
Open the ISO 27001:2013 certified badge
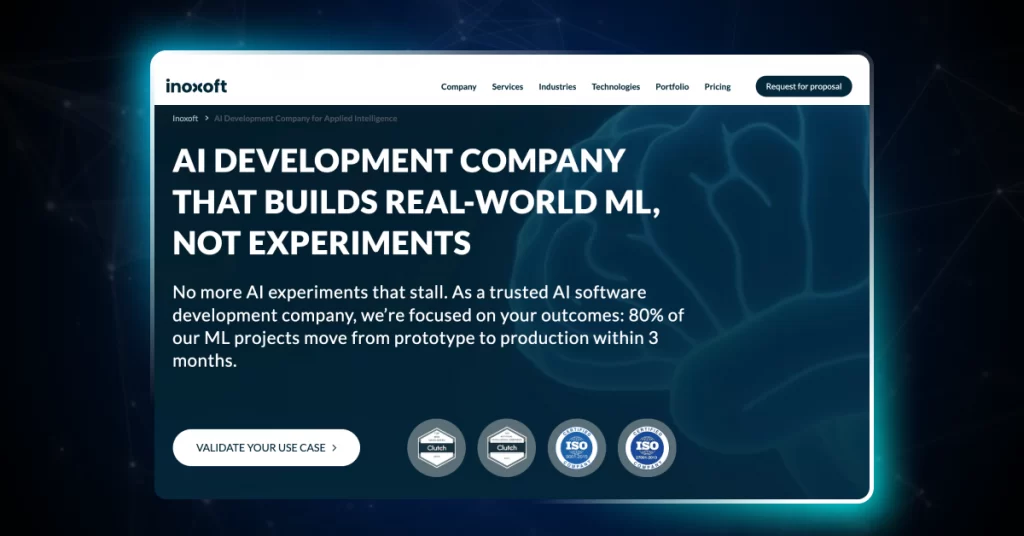pos(647,447)
